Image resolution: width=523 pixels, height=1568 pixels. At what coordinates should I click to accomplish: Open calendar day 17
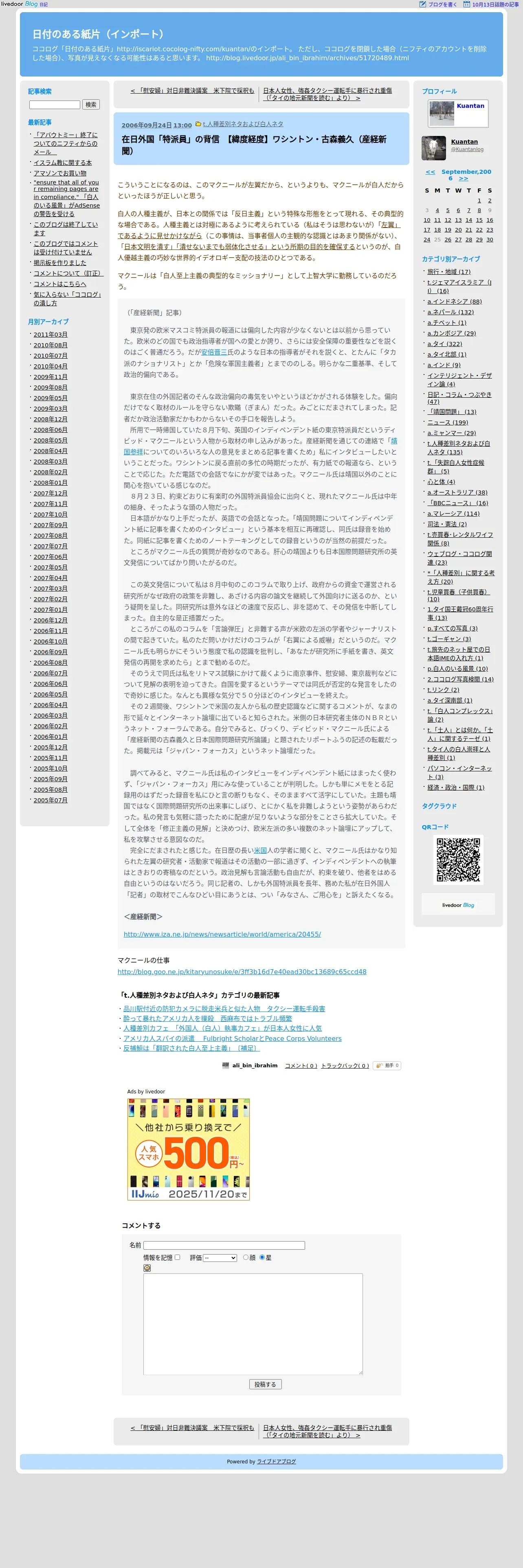click(427, 230)
